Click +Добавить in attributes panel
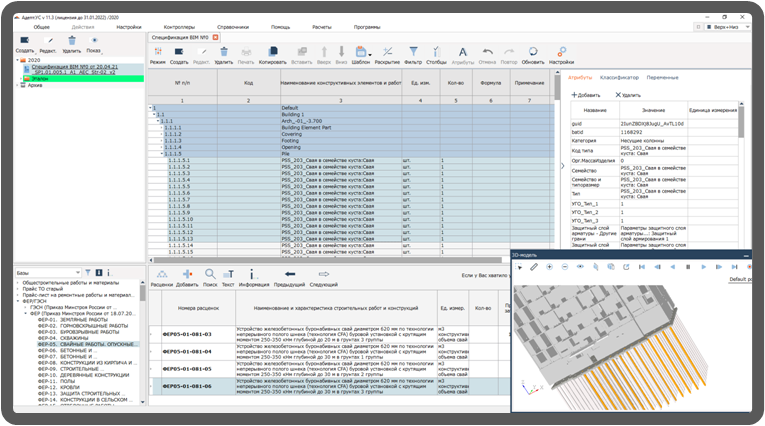The image size is (765, 426). pyautogui.click(x=586, y=95)
